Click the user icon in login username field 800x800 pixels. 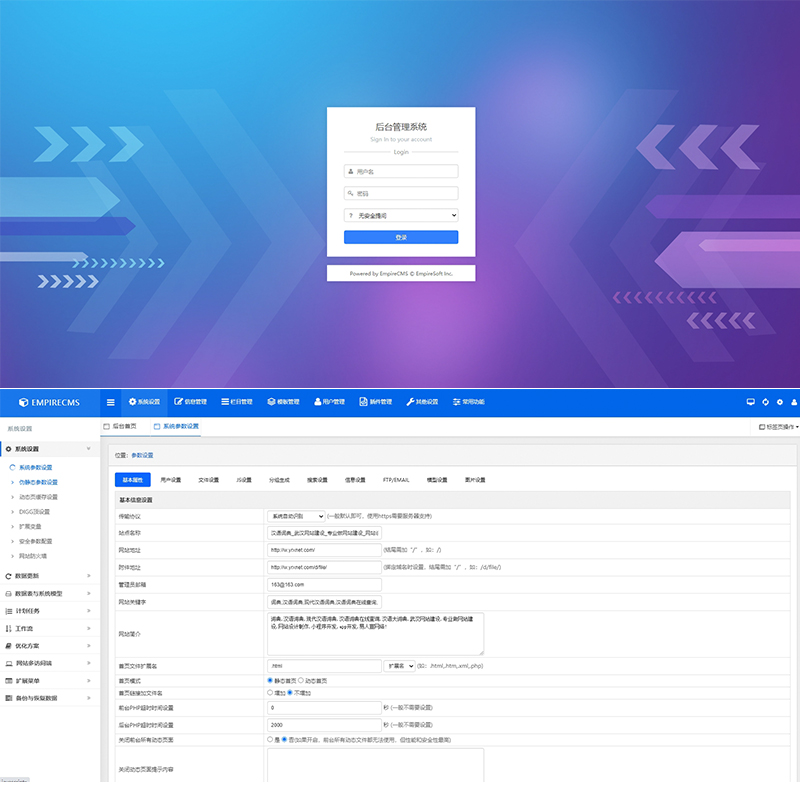(x=351, y=171)
